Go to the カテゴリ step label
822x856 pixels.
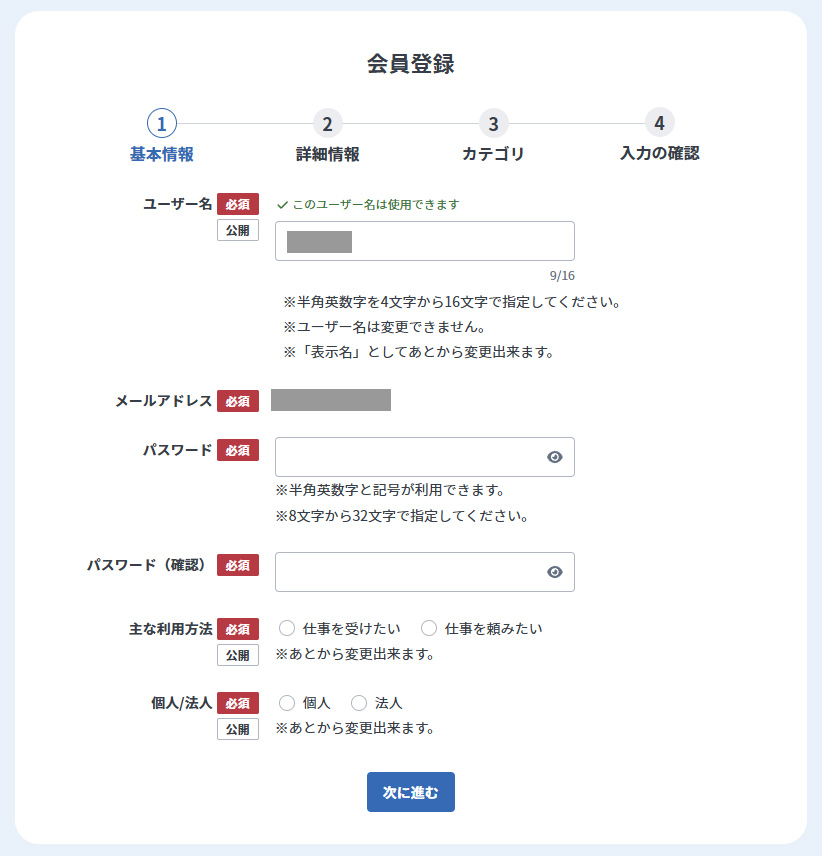(493, 154)
